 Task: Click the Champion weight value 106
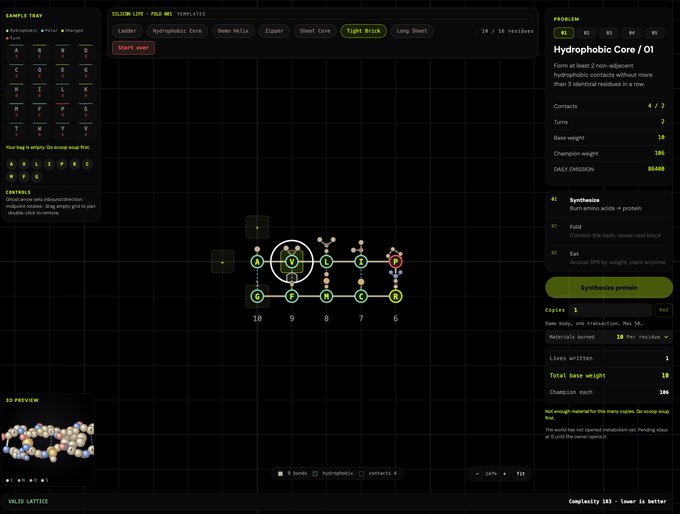click(x=659, y=153)
